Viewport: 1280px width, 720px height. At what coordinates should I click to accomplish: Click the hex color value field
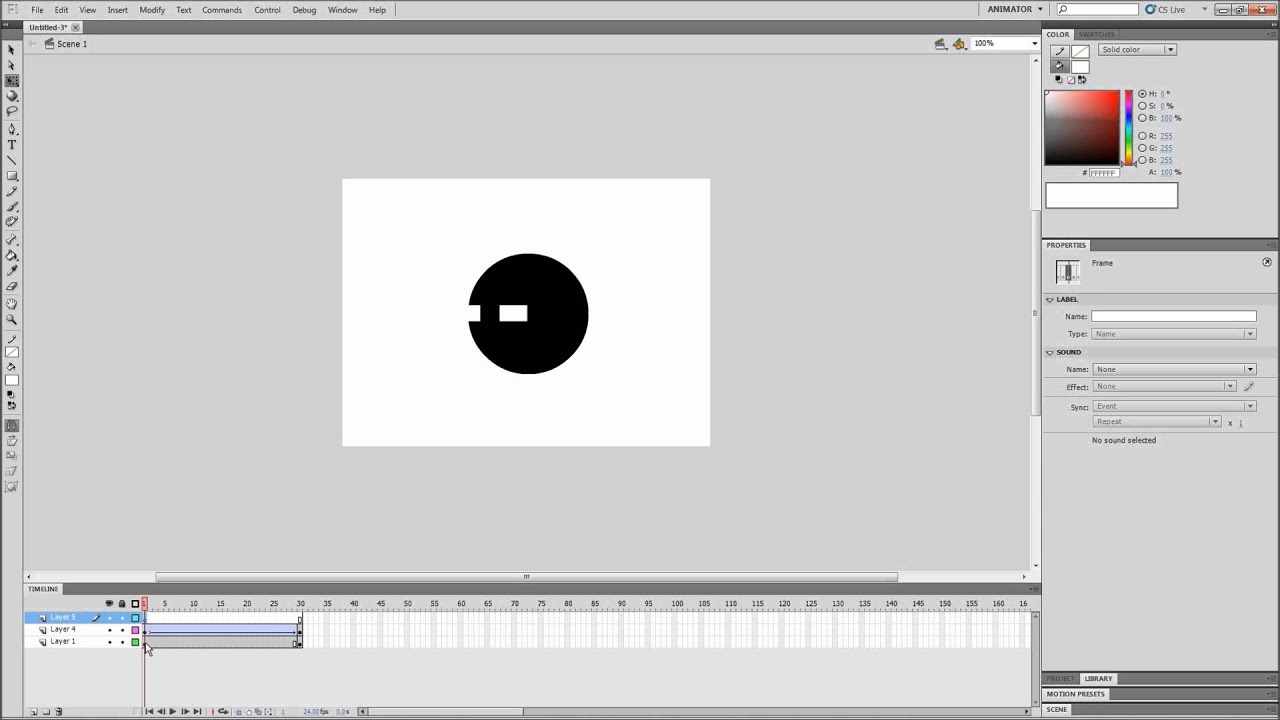pyautogui.click(x=1103, y=173)
